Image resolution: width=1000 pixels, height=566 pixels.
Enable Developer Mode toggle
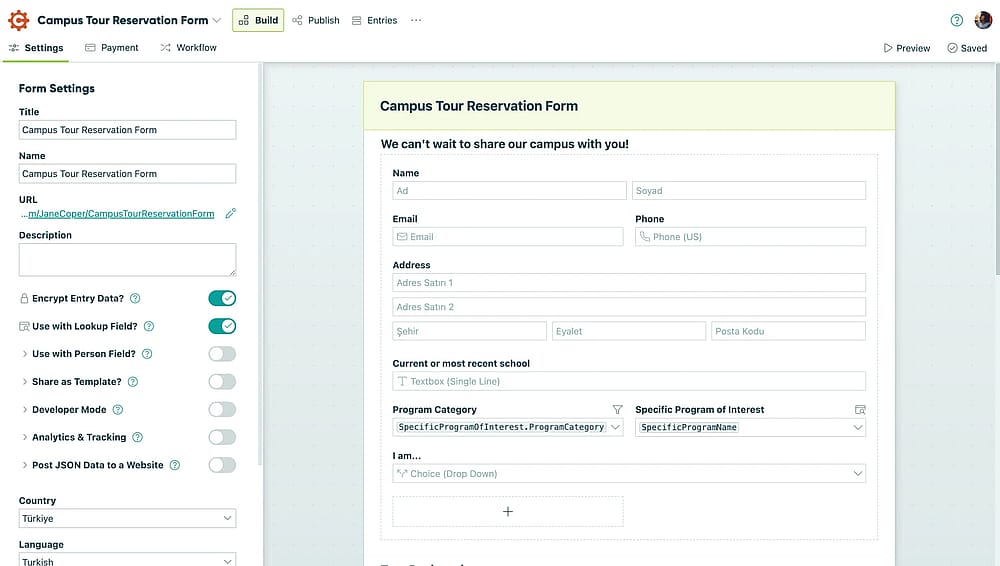click(222, 410)
